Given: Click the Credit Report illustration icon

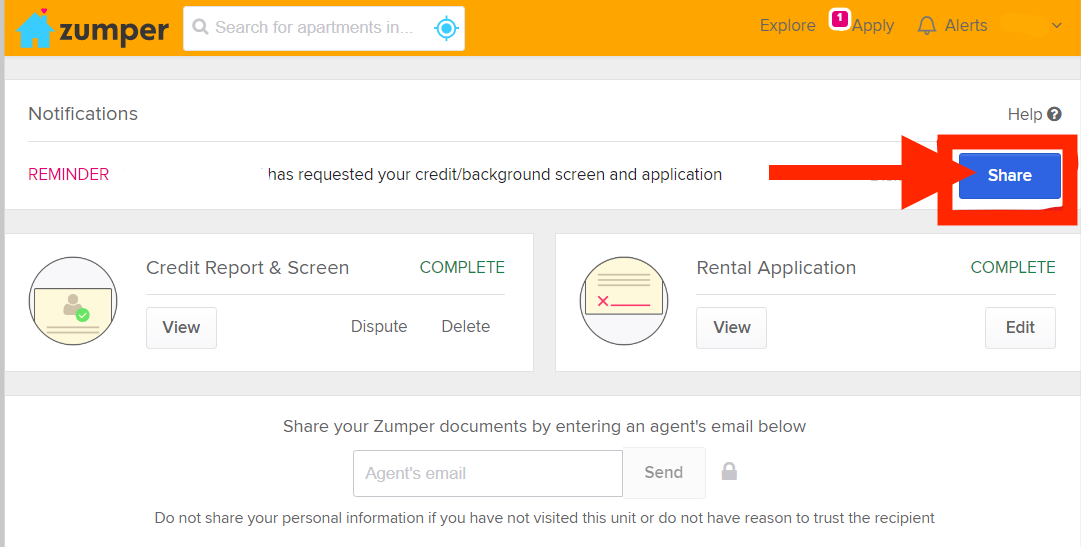Looking at the screenshot, I should [73, 301].
